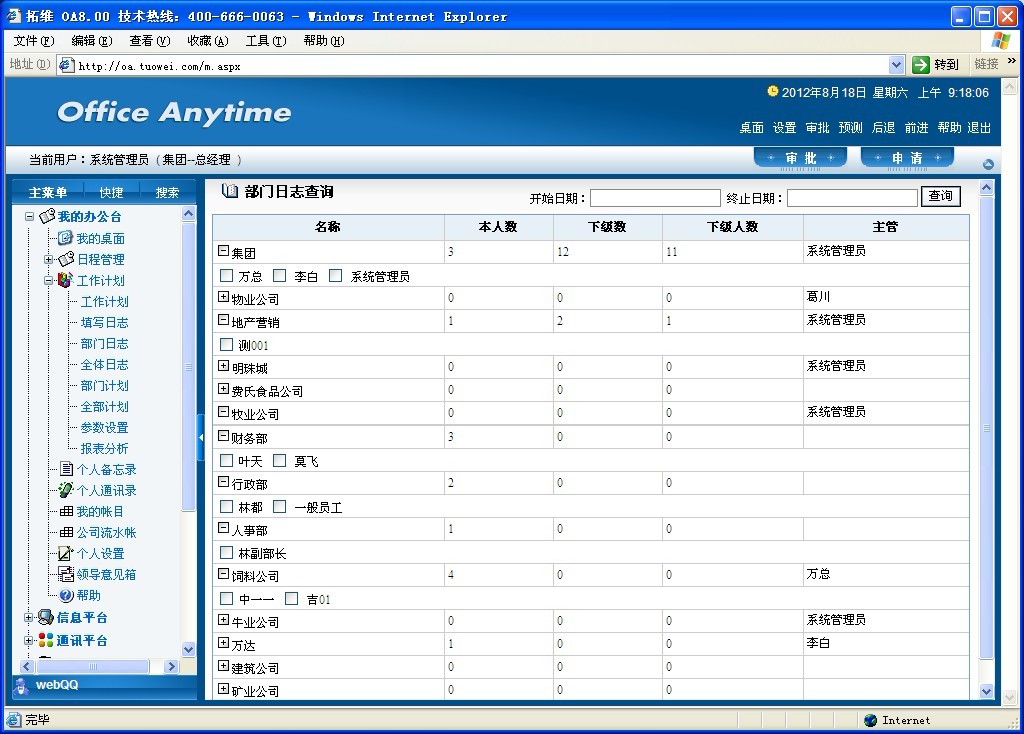Click the 我的桌面 desktop icon in sidebar
This screenshot has height=734, width=1024.
point(65,238)
